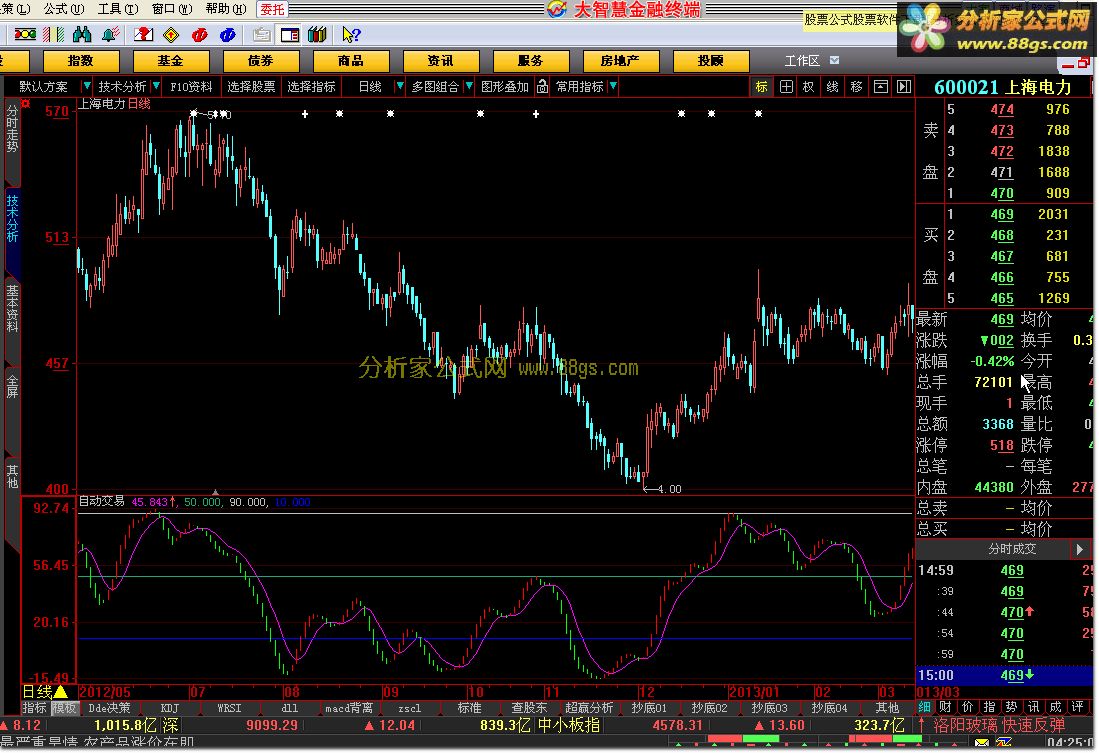This screenshot has height=753, width=1099.
Task: Click the 日线 yellow triangle at chart bottom
Action: coord(61,692)
